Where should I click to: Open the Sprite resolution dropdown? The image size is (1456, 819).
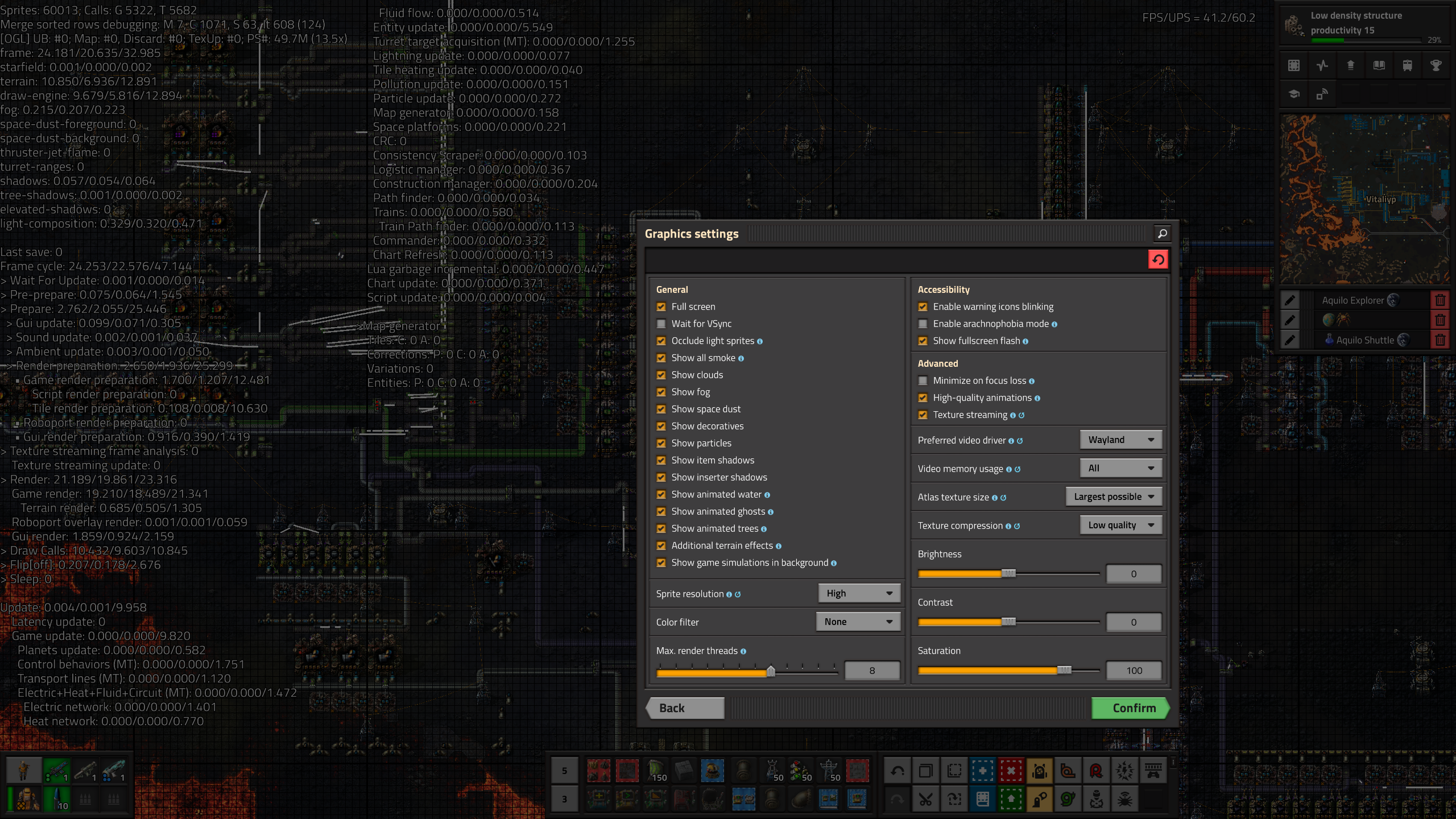click(x=859, y=593)
